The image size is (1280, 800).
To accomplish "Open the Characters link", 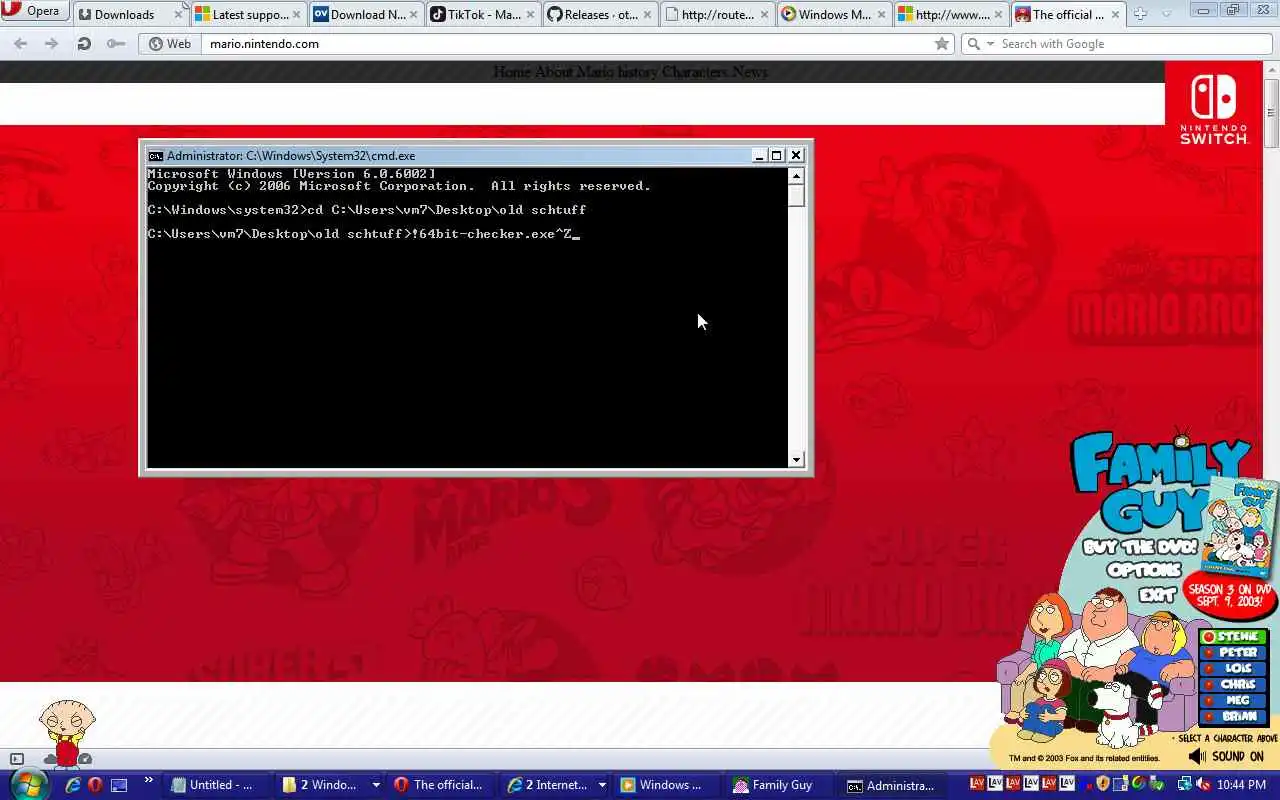I will tap(694, 72).
